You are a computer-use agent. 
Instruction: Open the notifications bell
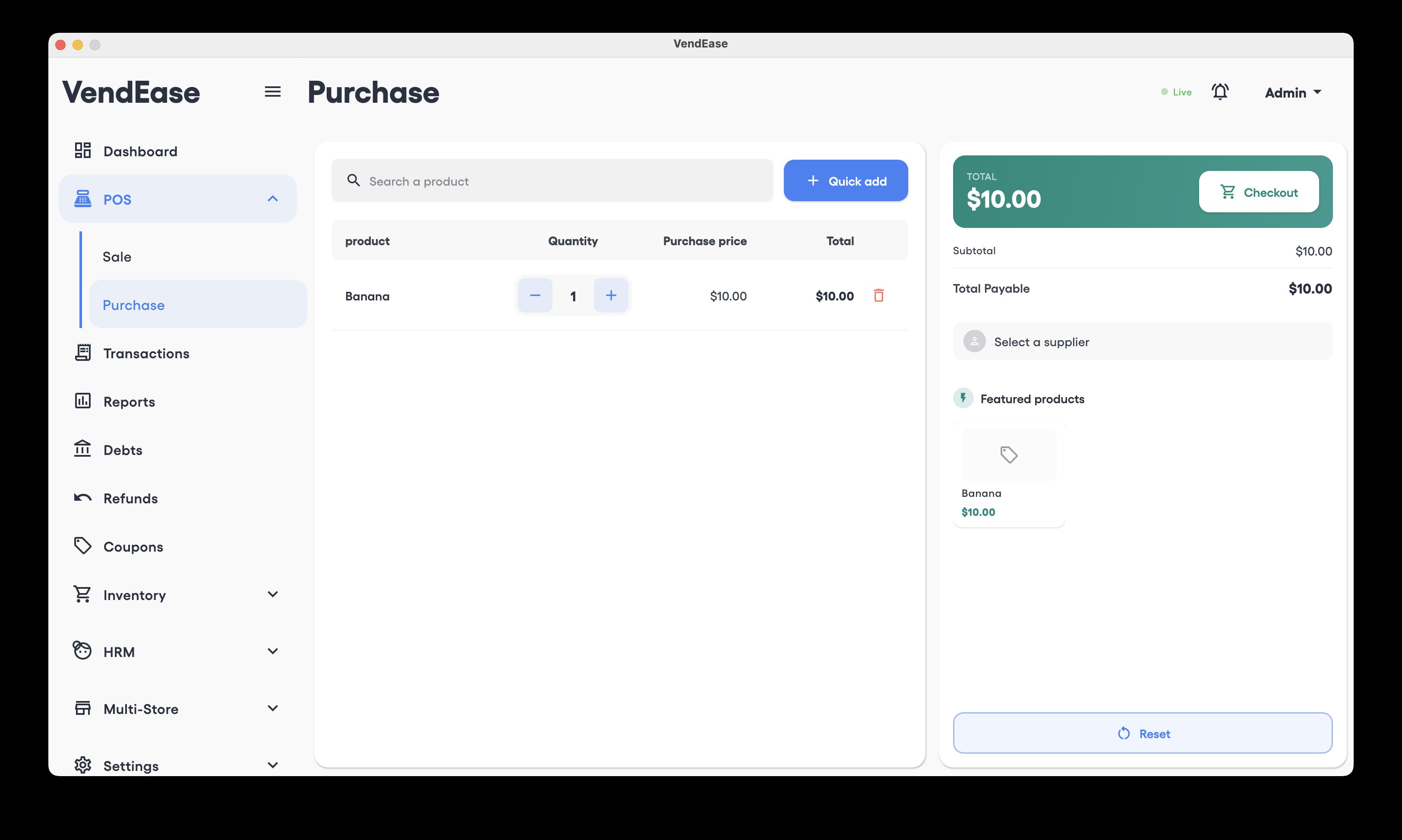[1220, 92]
